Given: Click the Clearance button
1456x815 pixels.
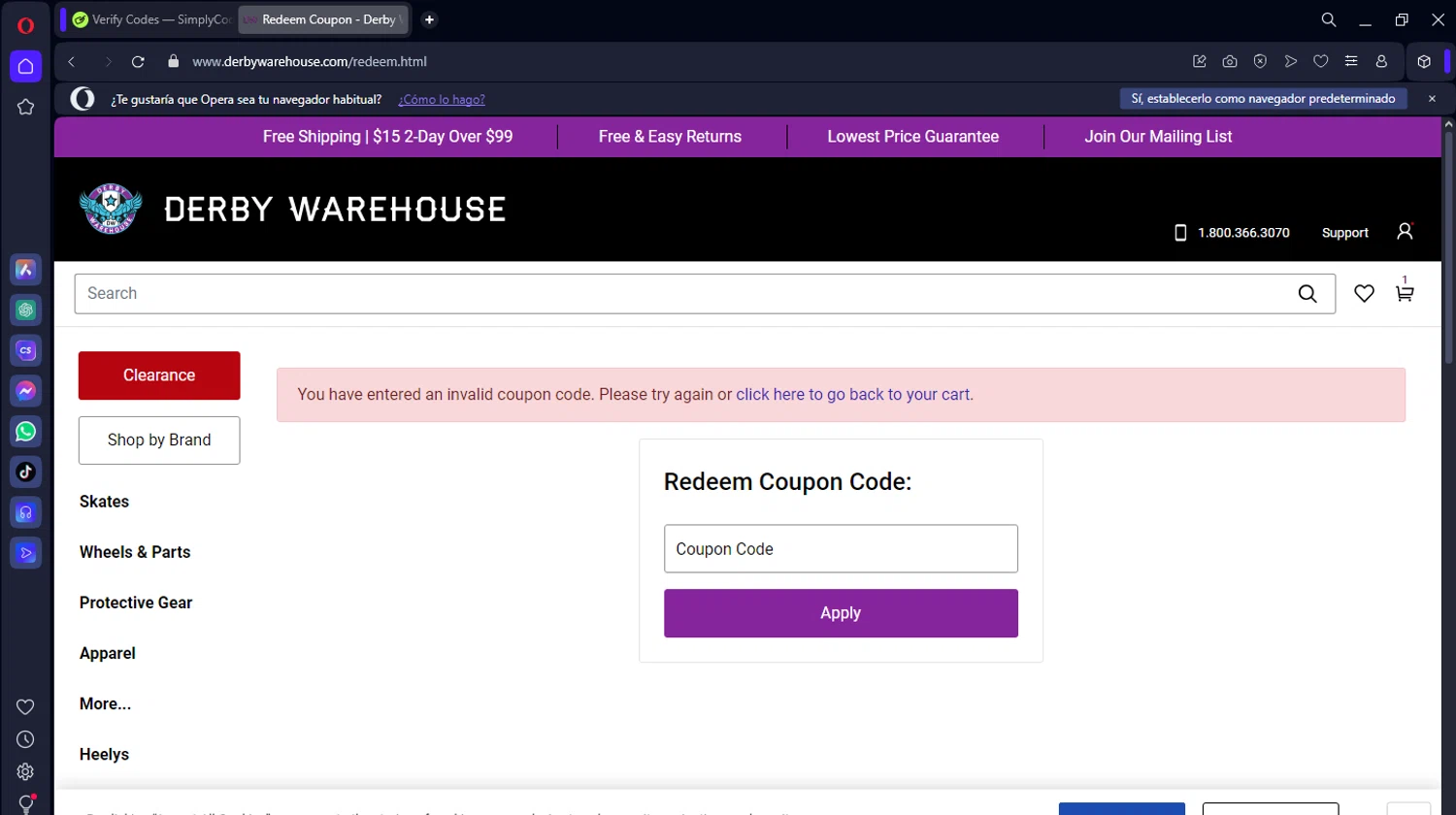Looking at the screenshot, I should [159, 375].
